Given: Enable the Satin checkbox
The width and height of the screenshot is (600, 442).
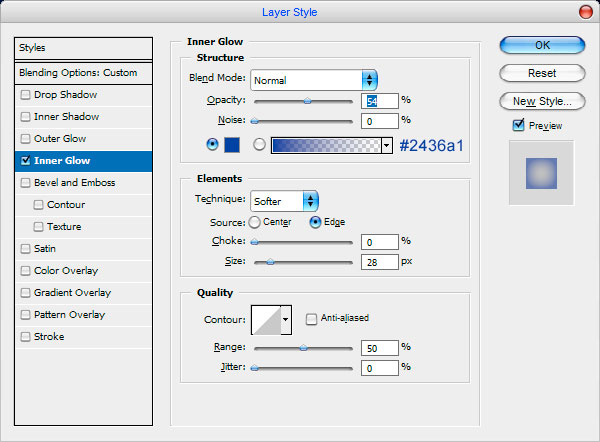Looking at the screenshot, I should pos(25,249).
